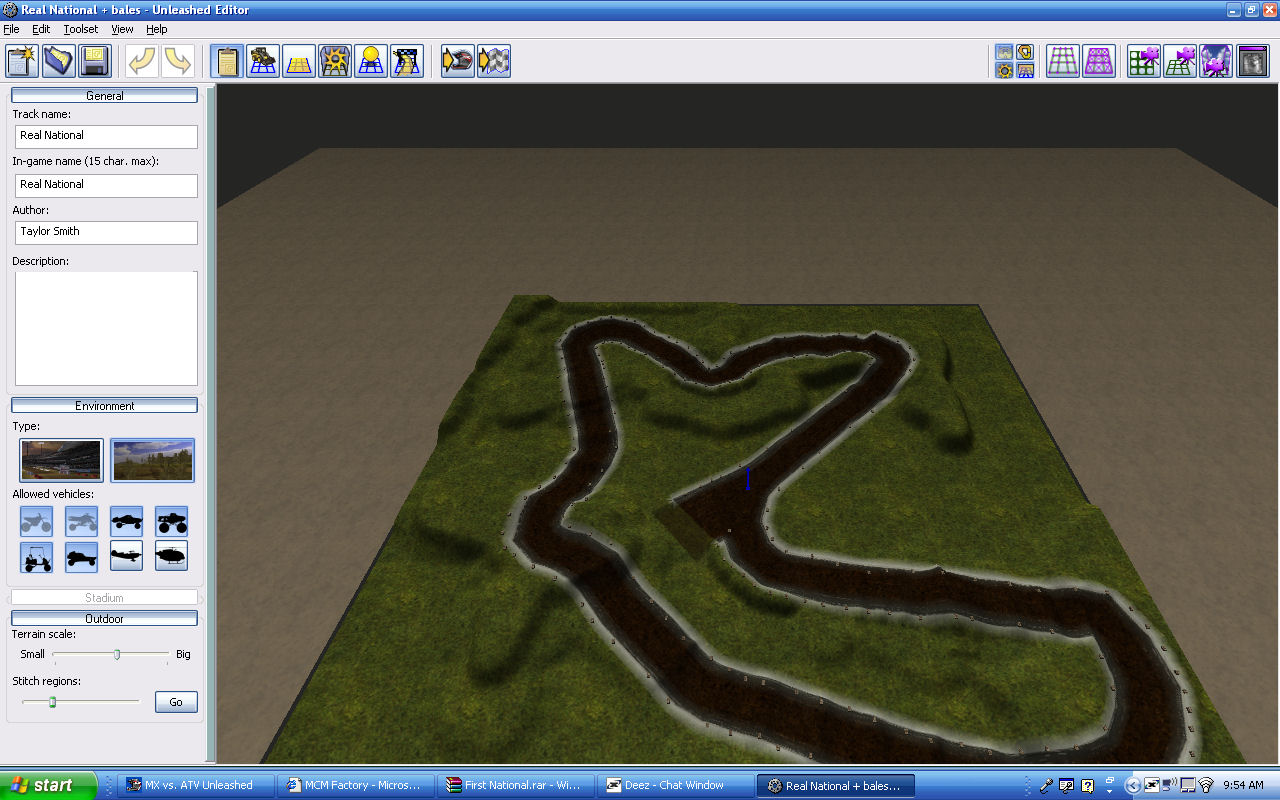This screenshot has height=800, width=1280.
Task: Toggle golf cart as allowed vehicle
Action: [37, 556]
